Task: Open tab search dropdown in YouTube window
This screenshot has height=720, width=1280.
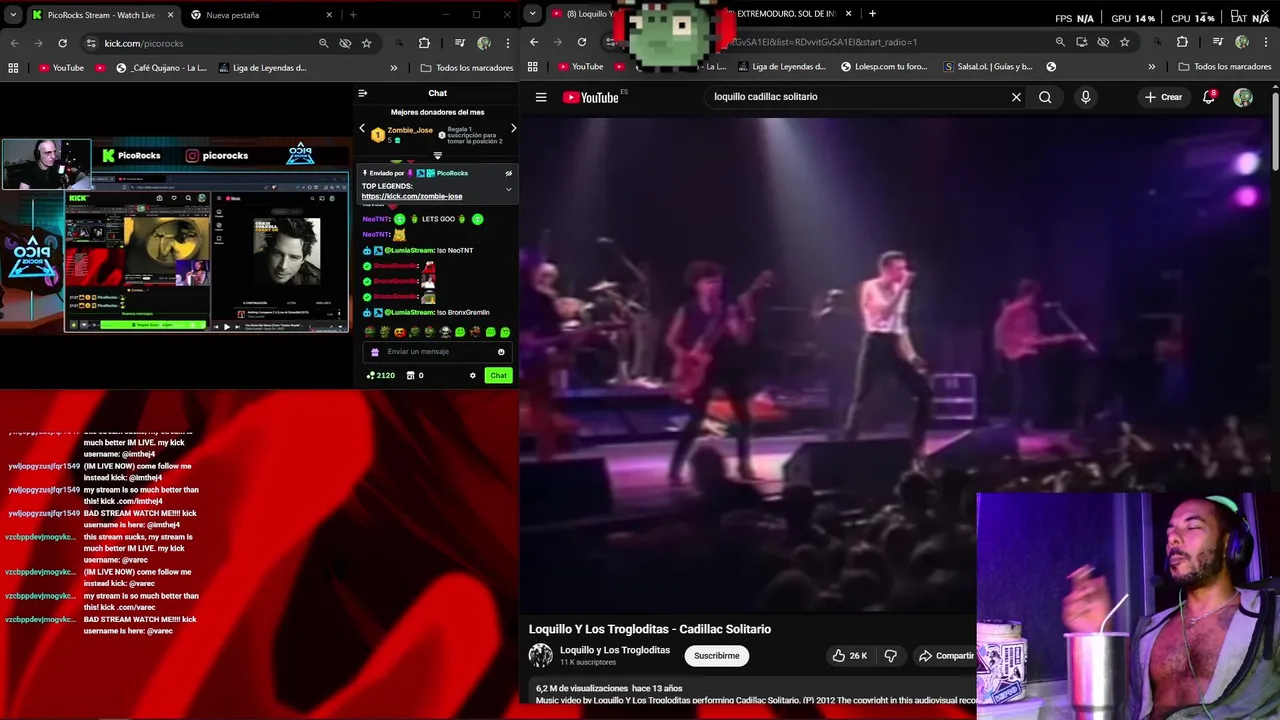Action: pyautogui.click(x=533, y=14)
